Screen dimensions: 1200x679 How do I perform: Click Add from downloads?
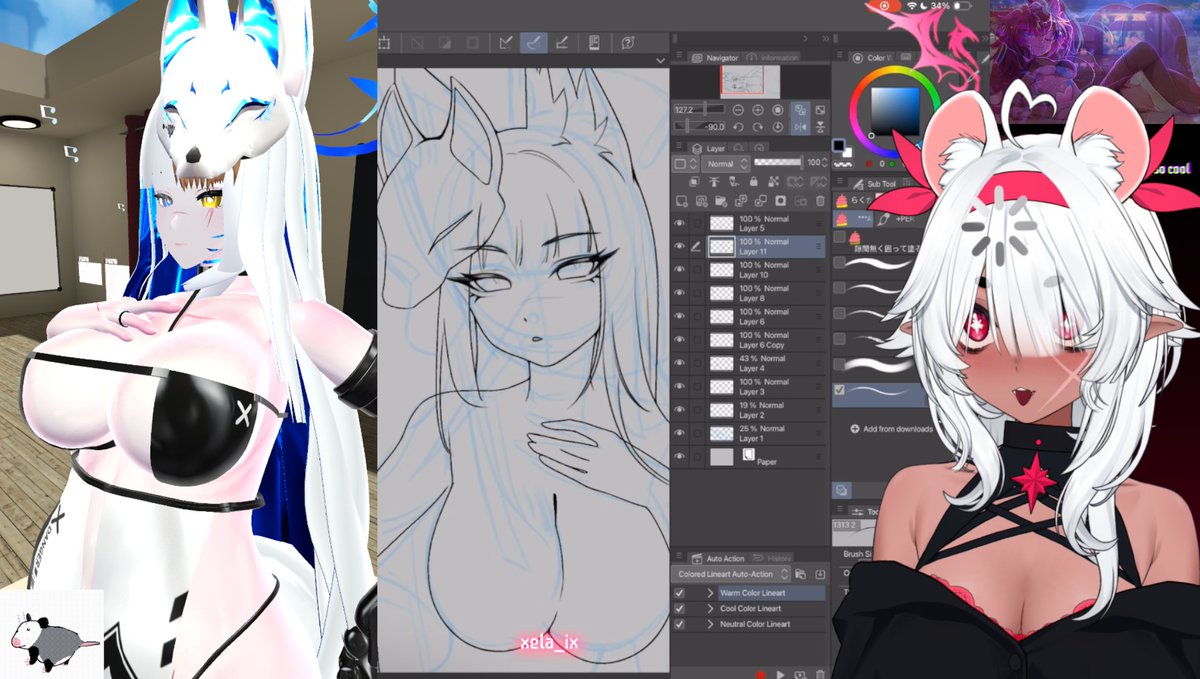[892, 429]
